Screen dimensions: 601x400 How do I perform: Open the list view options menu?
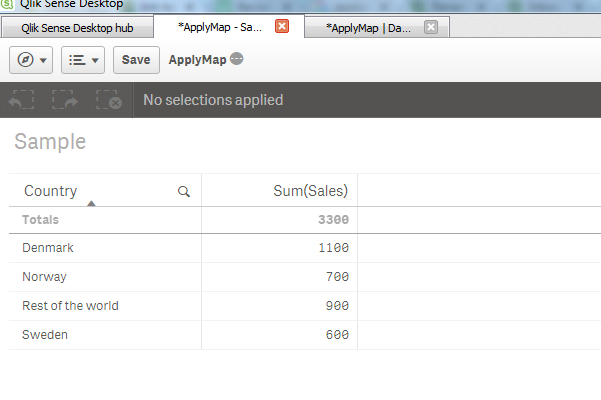(x=84, y=60)
